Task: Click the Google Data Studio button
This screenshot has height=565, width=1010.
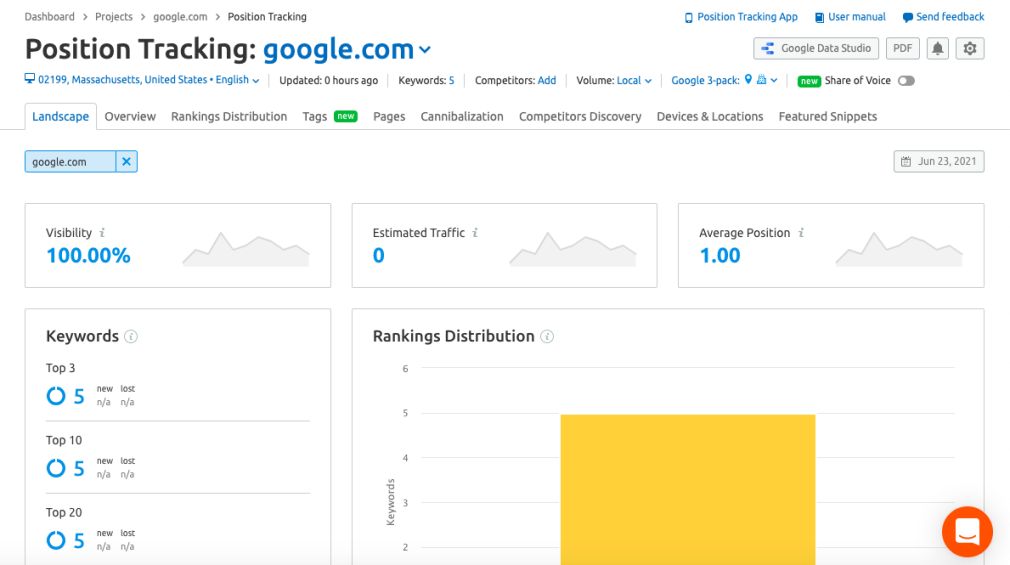Action: [816, 48]
